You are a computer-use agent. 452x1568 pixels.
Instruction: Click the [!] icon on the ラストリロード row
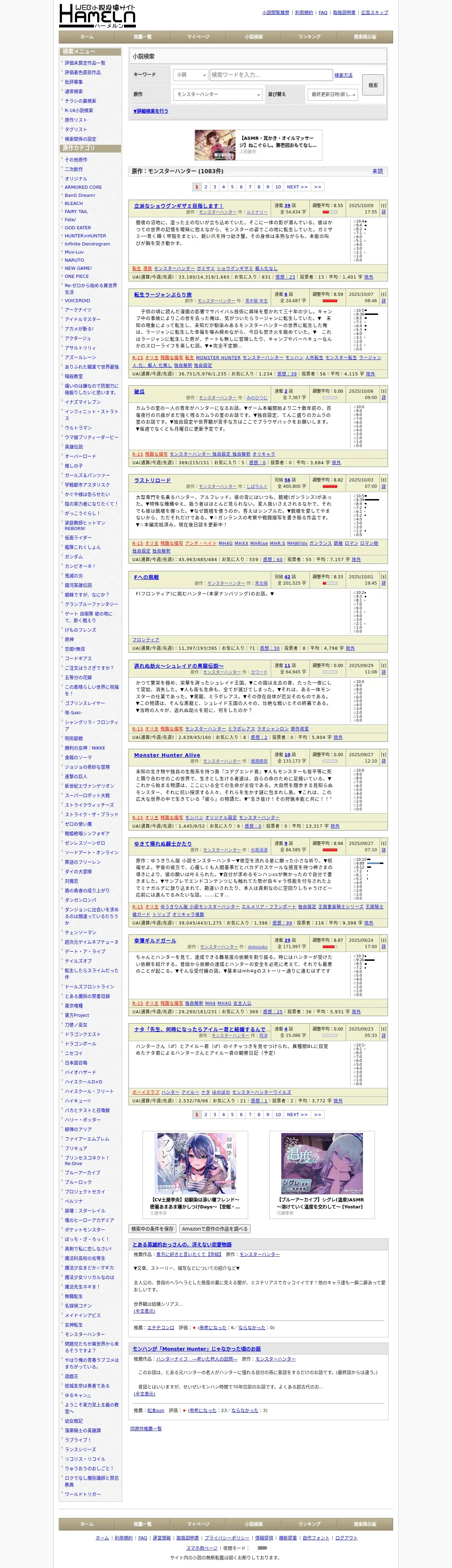(383, 480)
